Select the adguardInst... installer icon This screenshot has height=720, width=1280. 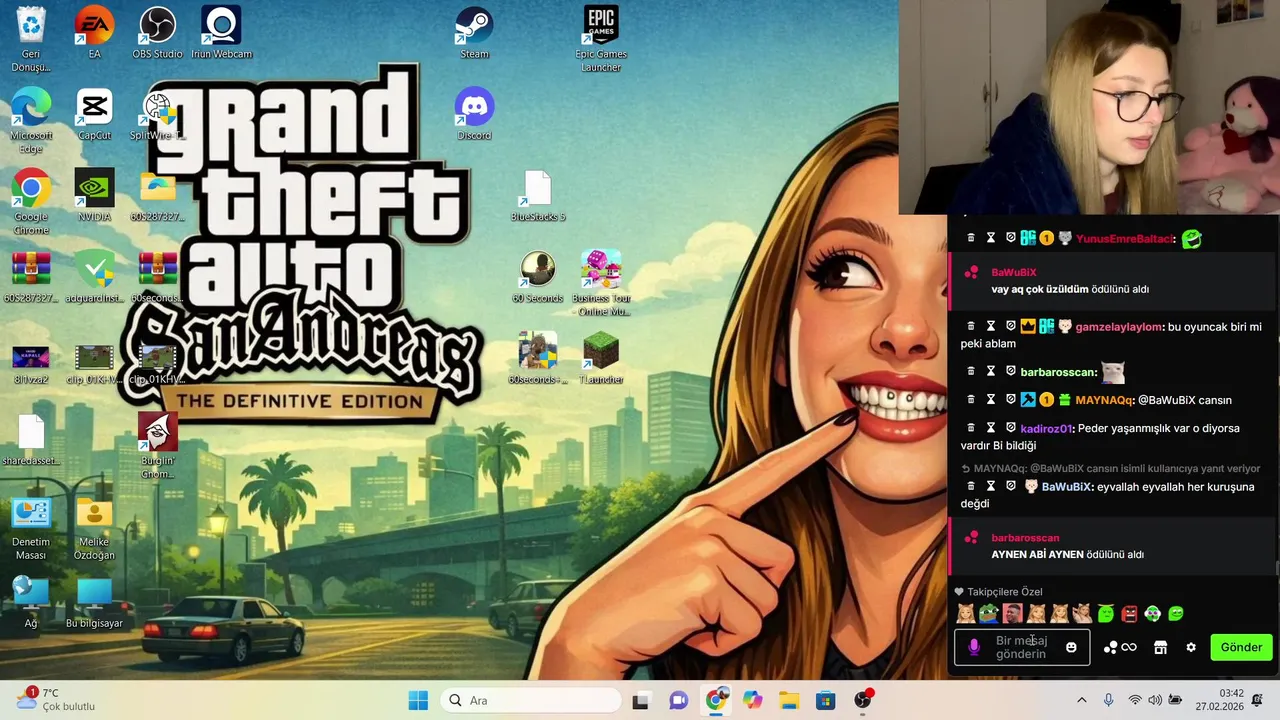pyautogui.click(x=94, y=276)
